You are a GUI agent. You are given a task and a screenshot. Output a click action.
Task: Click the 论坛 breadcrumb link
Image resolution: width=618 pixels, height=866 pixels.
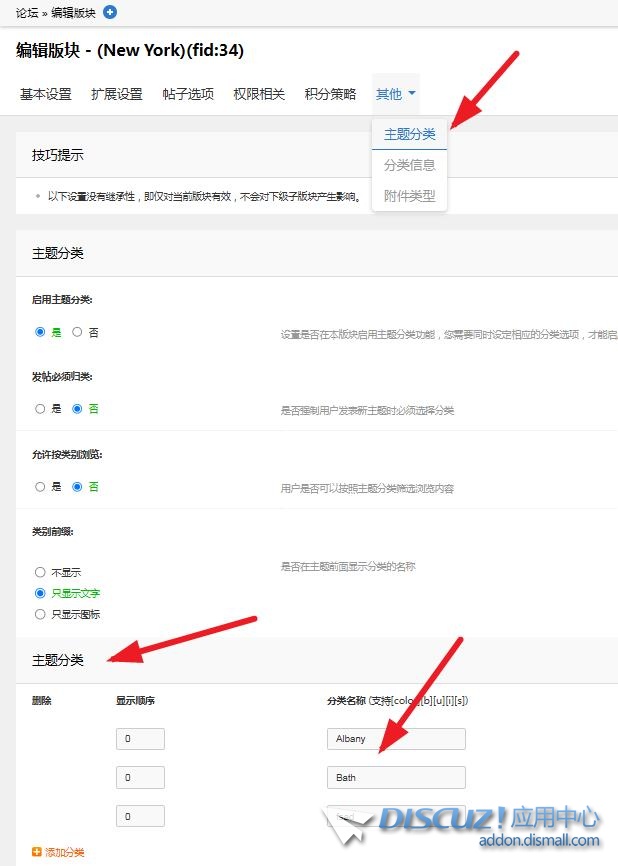coord(27,13)
